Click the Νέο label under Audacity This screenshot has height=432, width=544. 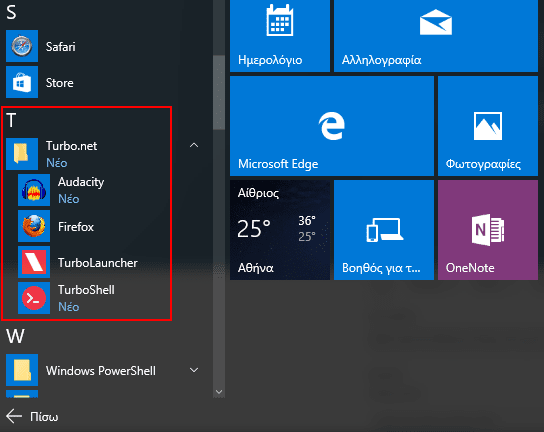click(69, 199)
